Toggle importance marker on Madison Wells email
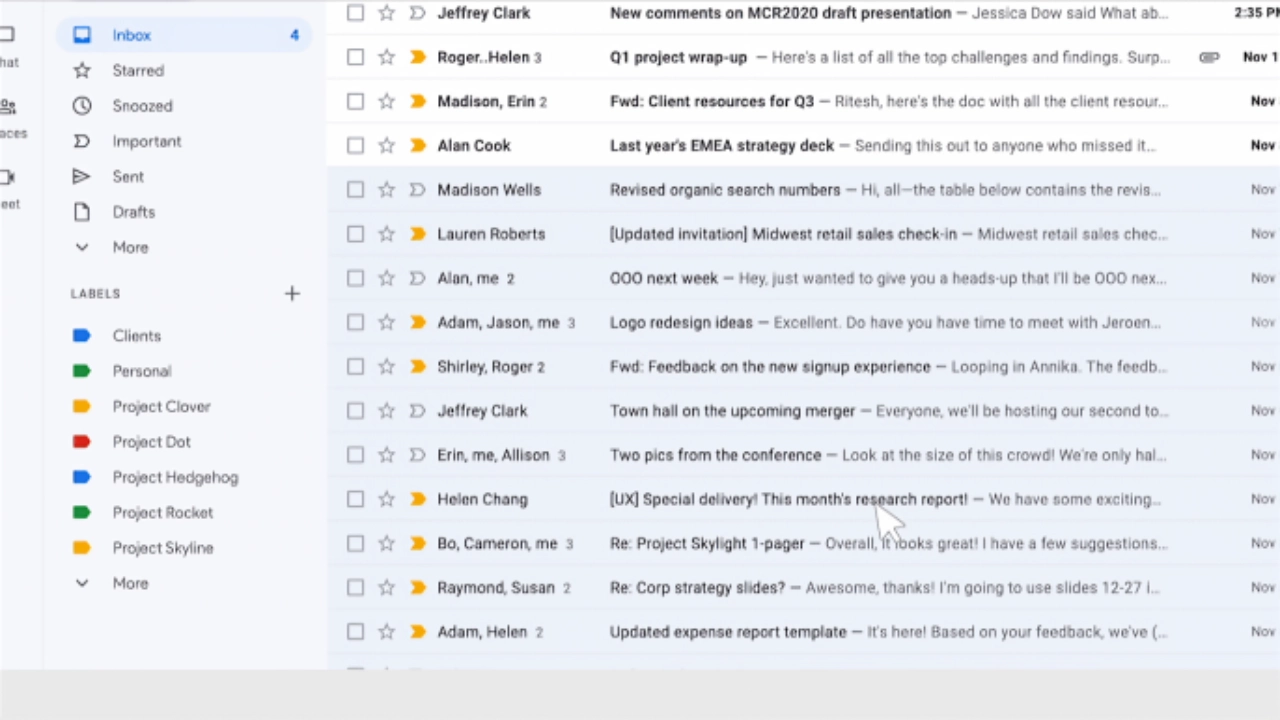This screenshot has width=1280, height=720. click(x=417, y=190)
